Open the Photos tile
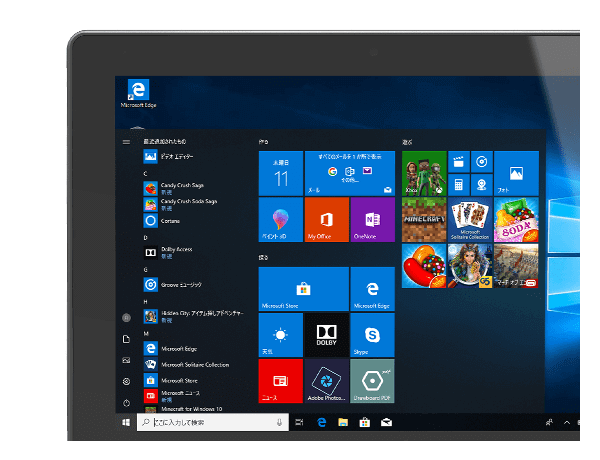Viewport: 600px width, 460px height. pos(516,173)
